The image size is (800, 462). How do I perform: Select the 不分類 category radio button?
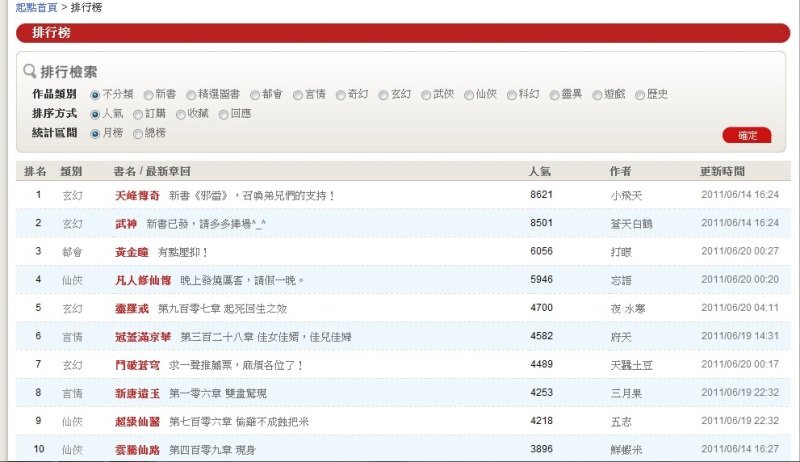95,95
